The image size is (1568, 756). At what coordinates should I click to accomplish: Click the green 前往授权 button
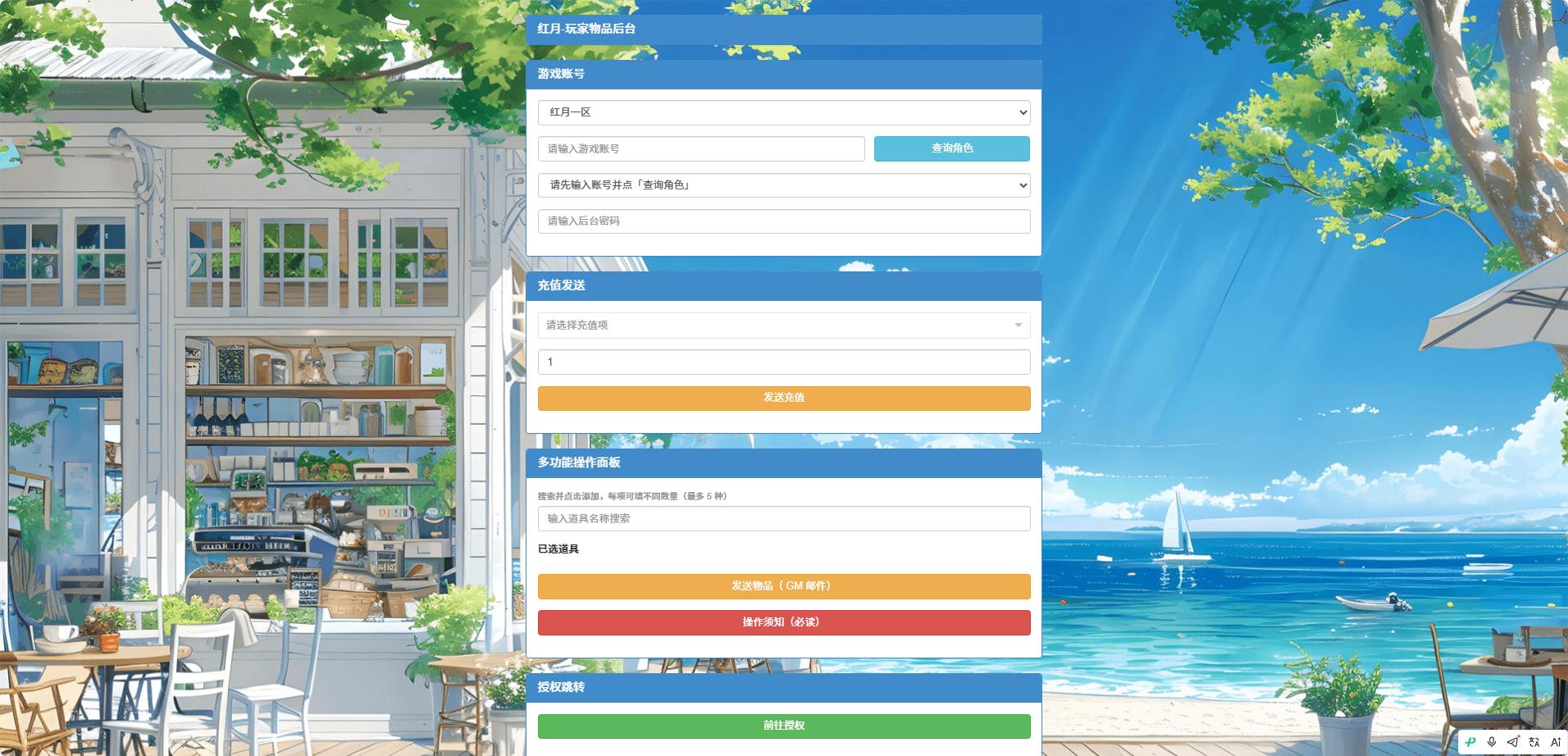pyautogui.click(x=784, y=726)
